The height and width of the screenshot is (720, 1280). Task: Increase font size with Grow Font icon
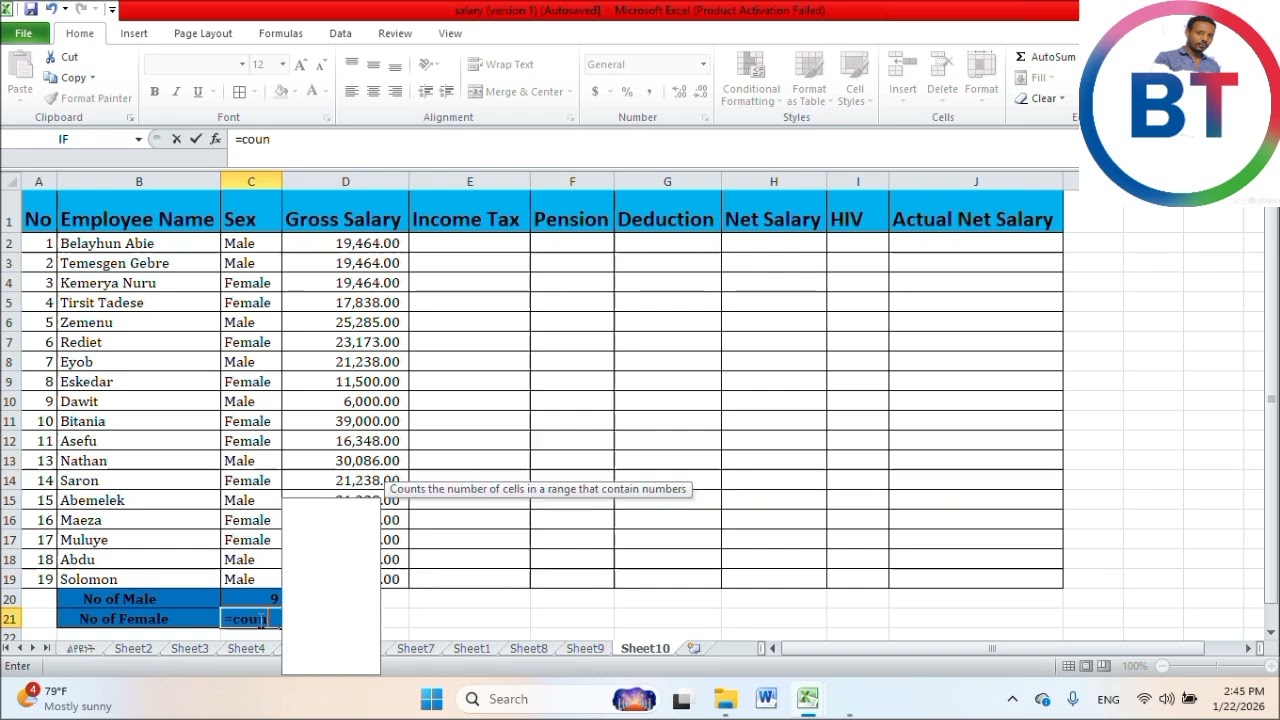301,64
